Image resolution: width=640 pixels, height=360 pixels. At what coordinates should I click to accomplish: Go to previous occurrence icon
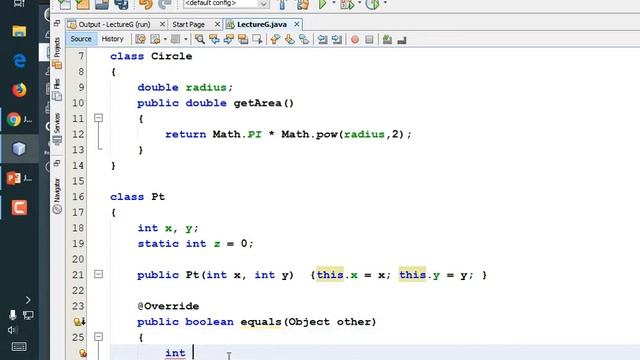point(214,39)
